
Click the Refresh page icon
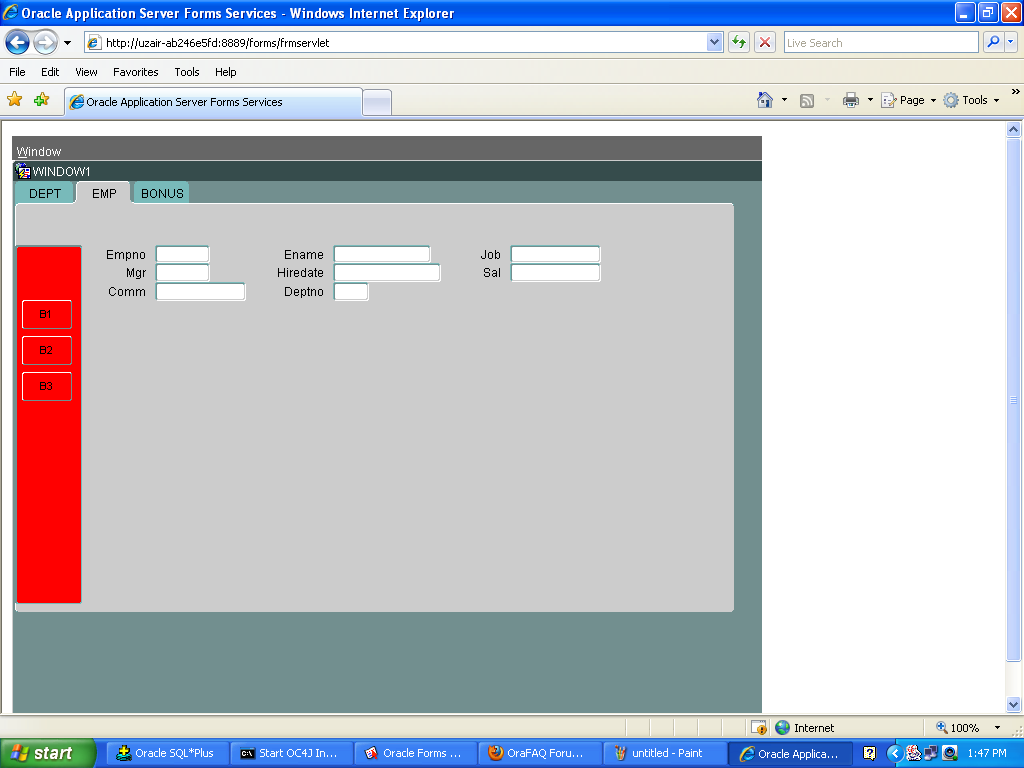(739, 43)
